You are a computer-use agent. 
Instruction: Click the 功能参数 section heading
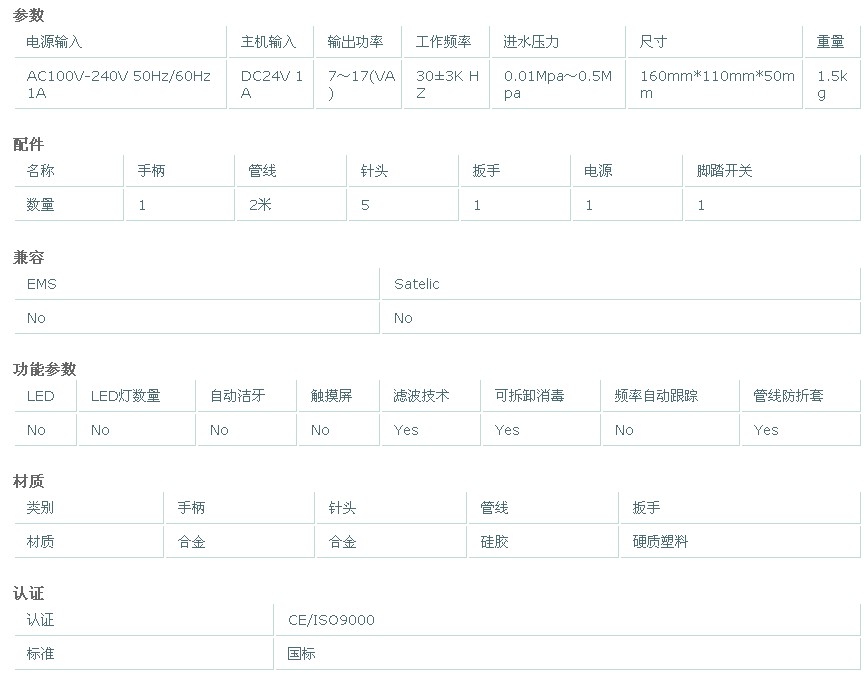point(44,369)
